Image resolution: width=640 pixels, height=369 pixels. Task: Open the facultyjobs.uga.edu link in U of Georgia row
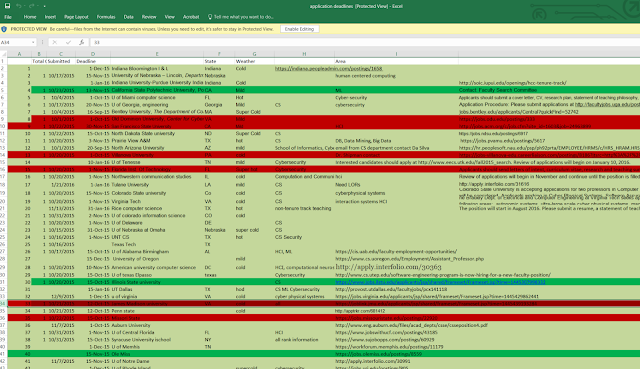(607, 104)
